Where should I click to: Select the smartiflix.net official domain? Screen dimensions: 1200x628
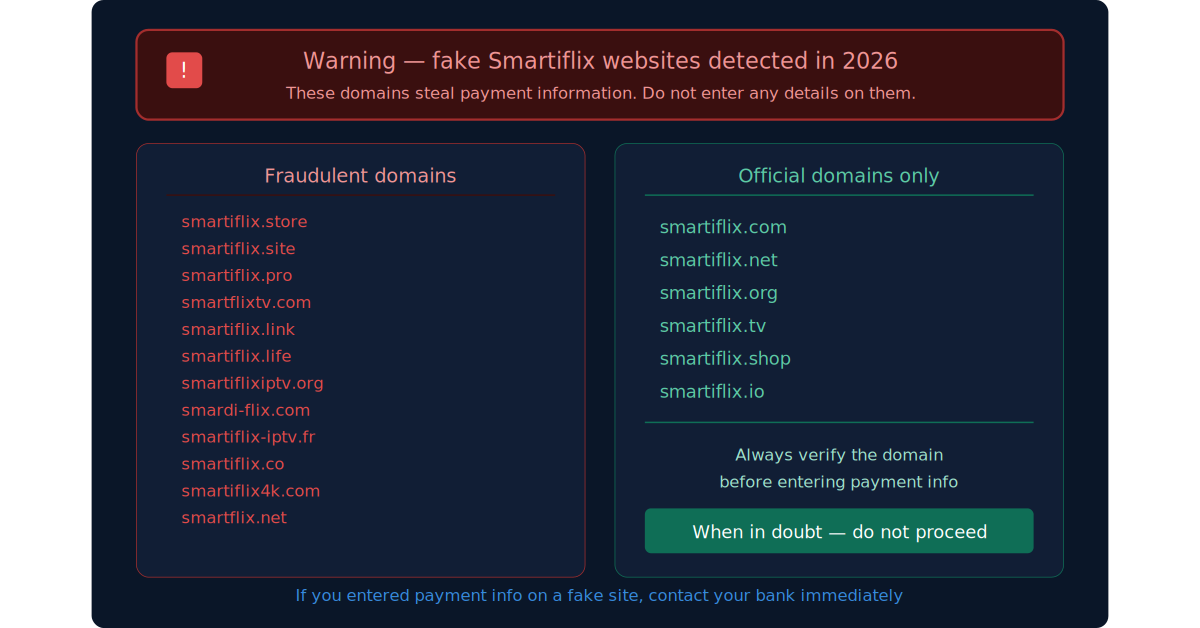click(x=718, y=260)
